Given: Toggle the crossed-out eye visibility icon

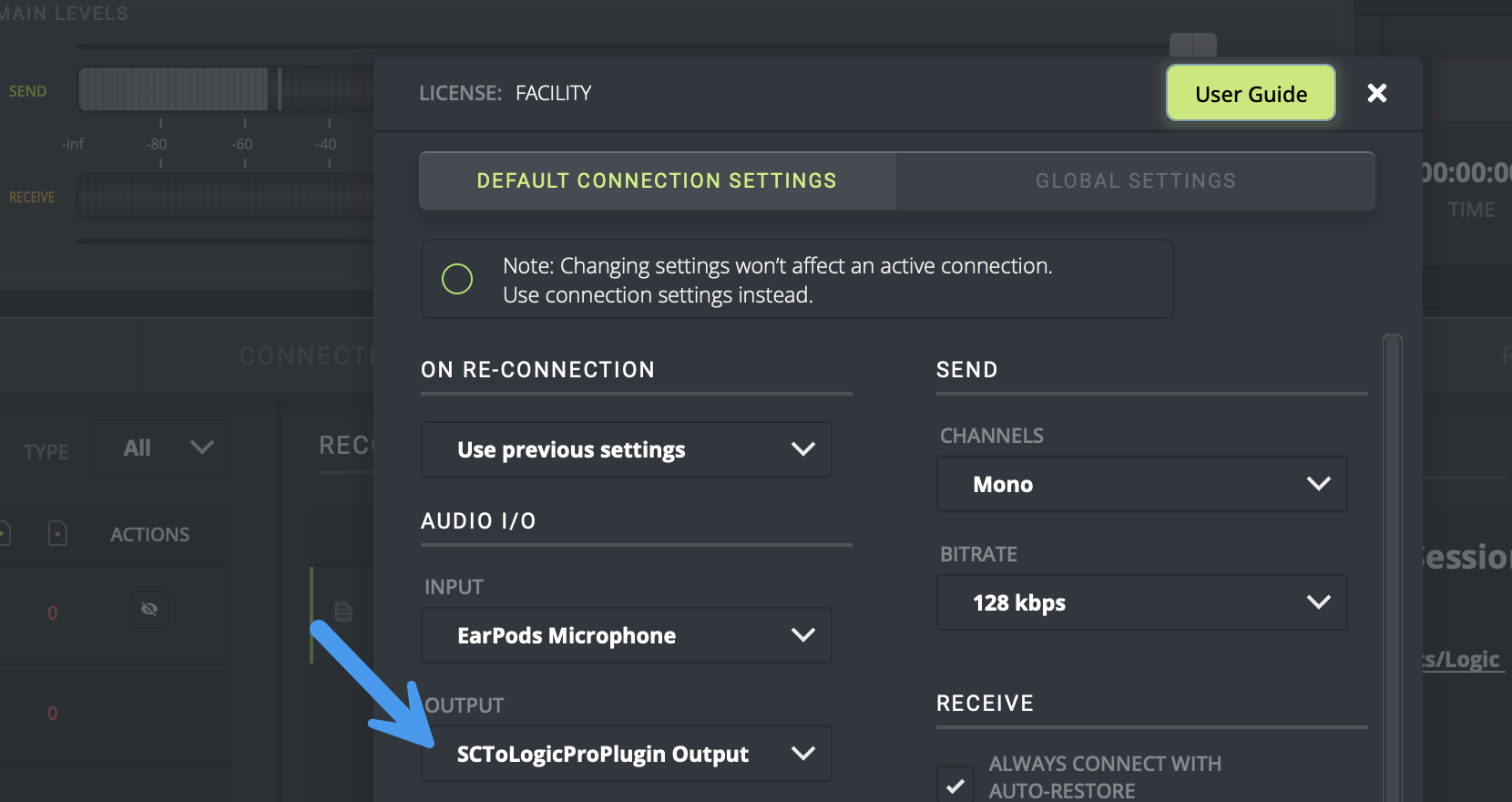Looking at the screenshot, I should (149, 609).
